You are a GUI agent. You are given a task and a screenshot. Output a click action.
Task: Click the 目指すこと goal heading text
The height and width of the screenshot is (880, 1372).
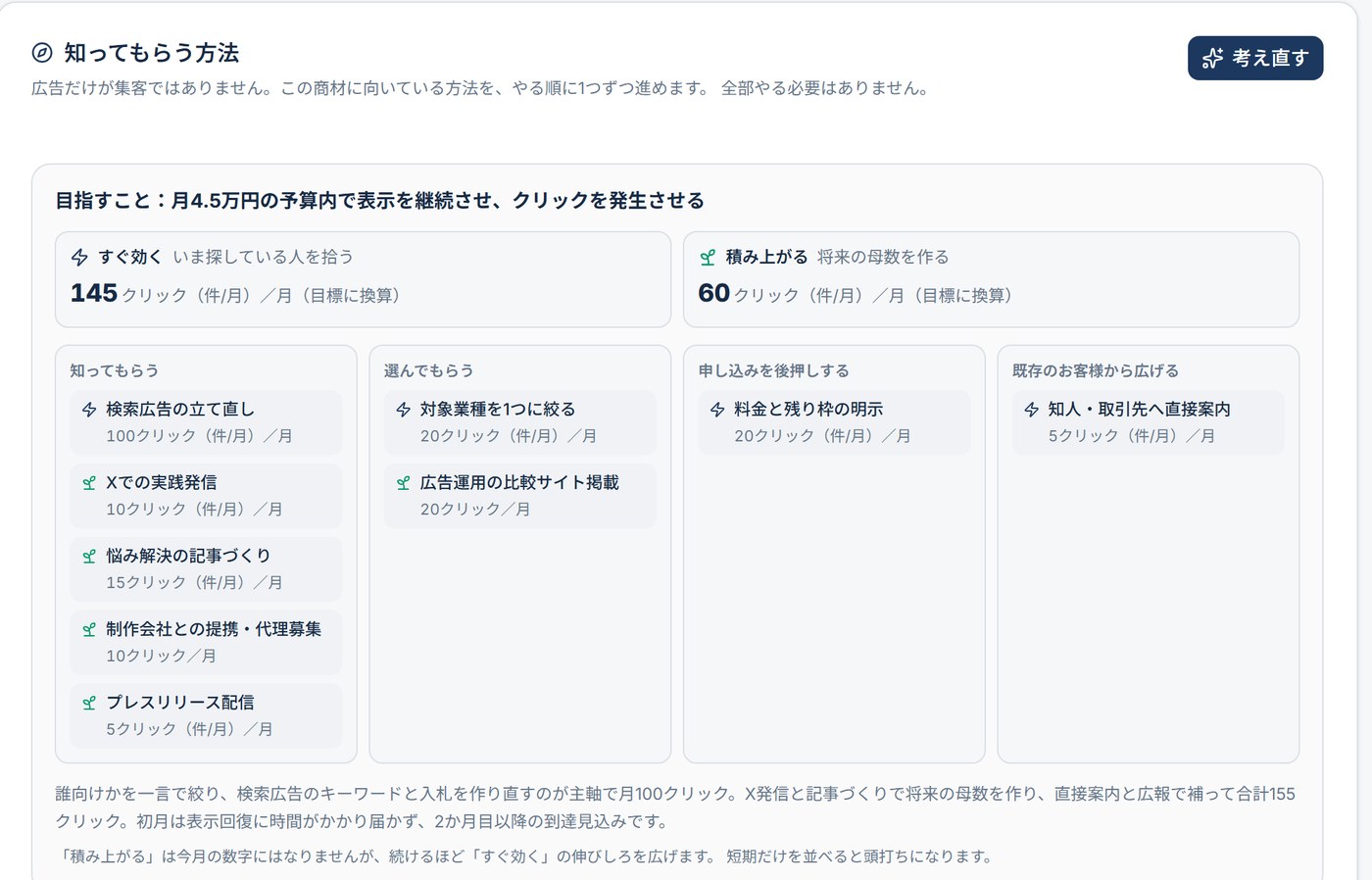(x=379, y=201)
